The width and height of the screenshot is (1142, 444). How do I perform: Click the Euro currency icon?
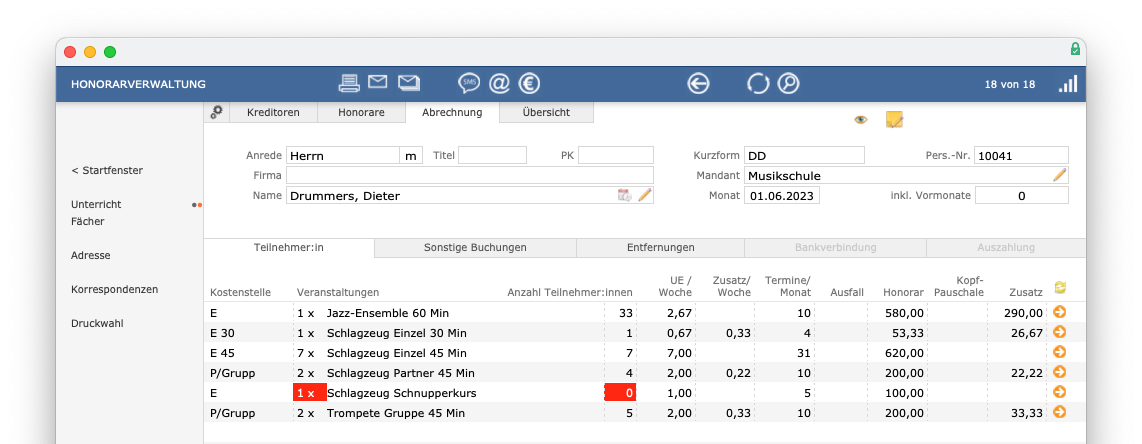click(x=529, y=84)
